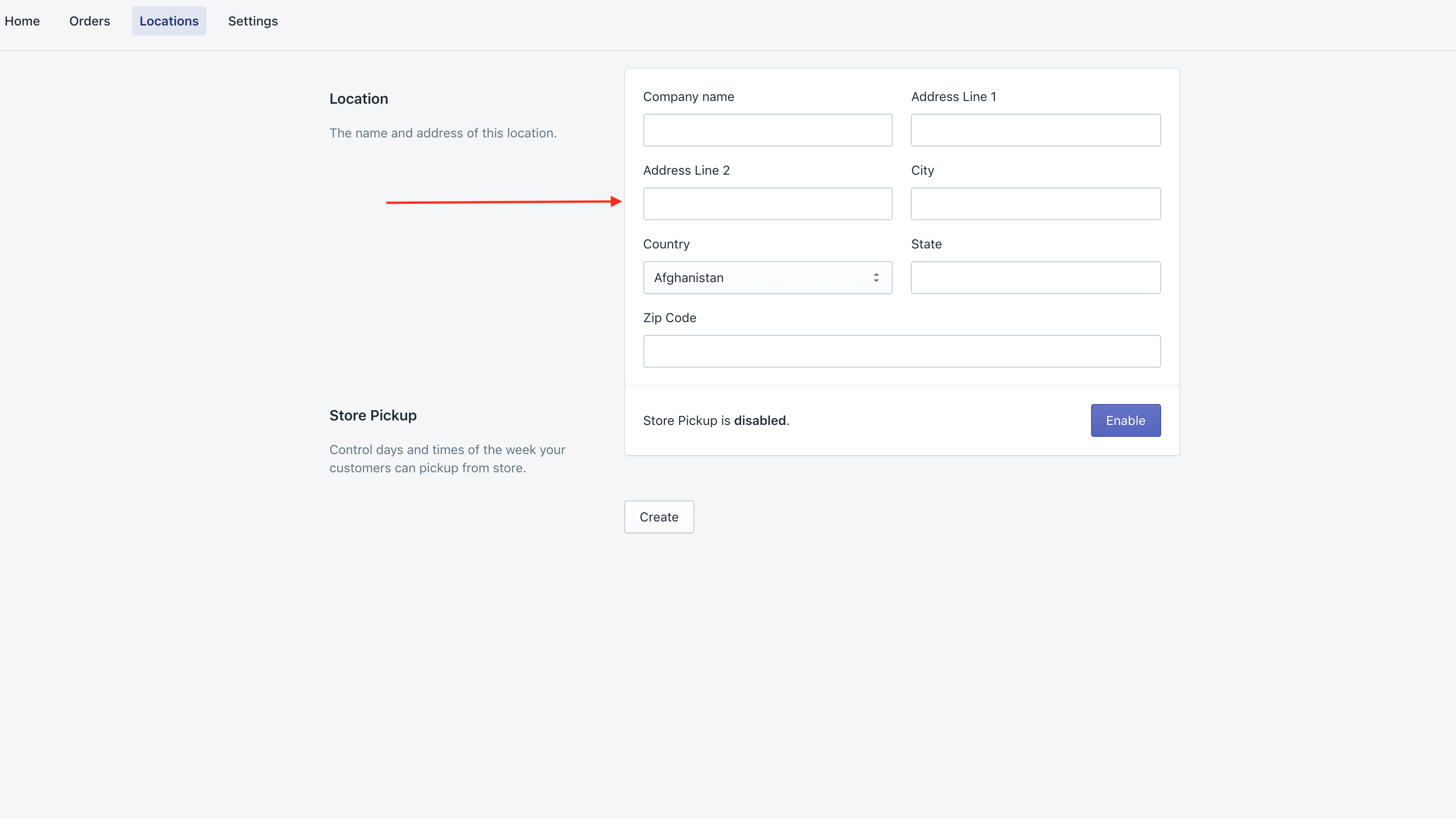Select the Locations tab
Image resolution: width=1456 pixels, height=819 pixels.
click(x=169, y=21)
